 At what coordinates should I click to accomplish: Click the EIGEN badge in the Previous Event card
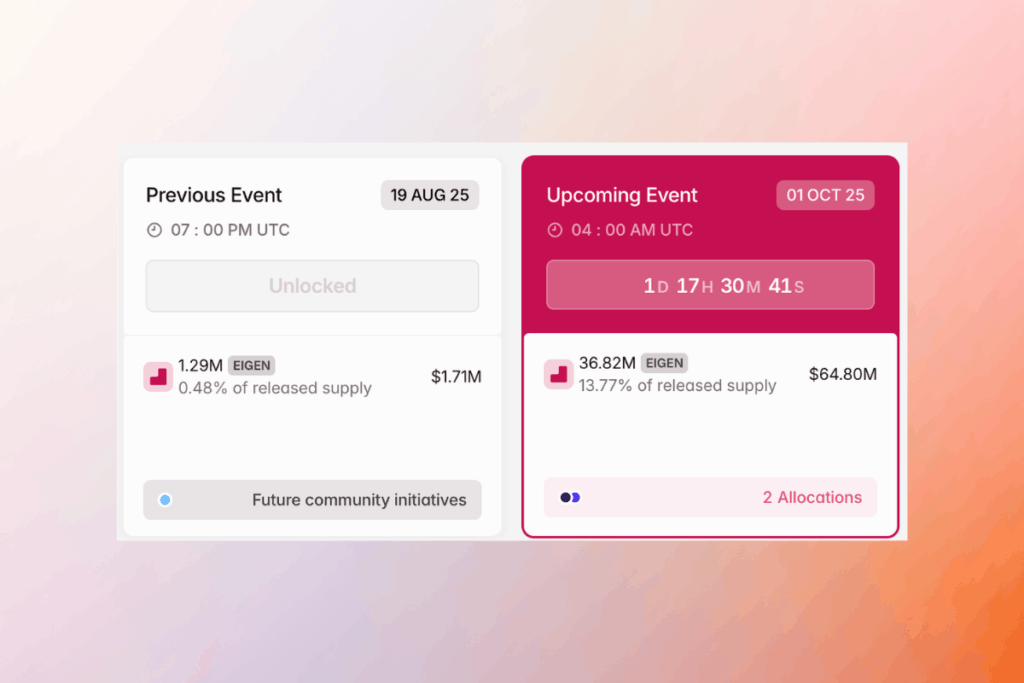click(x=251, y=365)
